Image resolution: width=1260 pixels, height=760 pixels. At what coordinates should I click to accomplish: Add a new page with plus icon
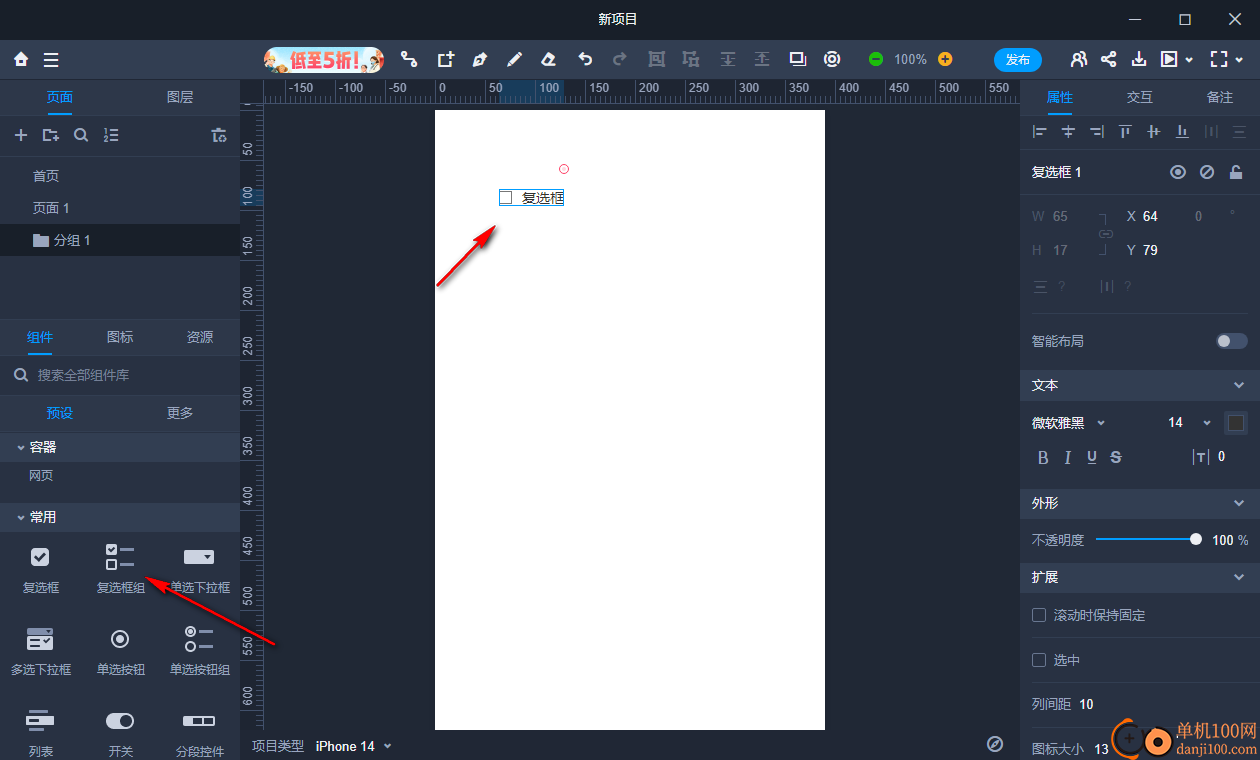[x=21, y=135]
